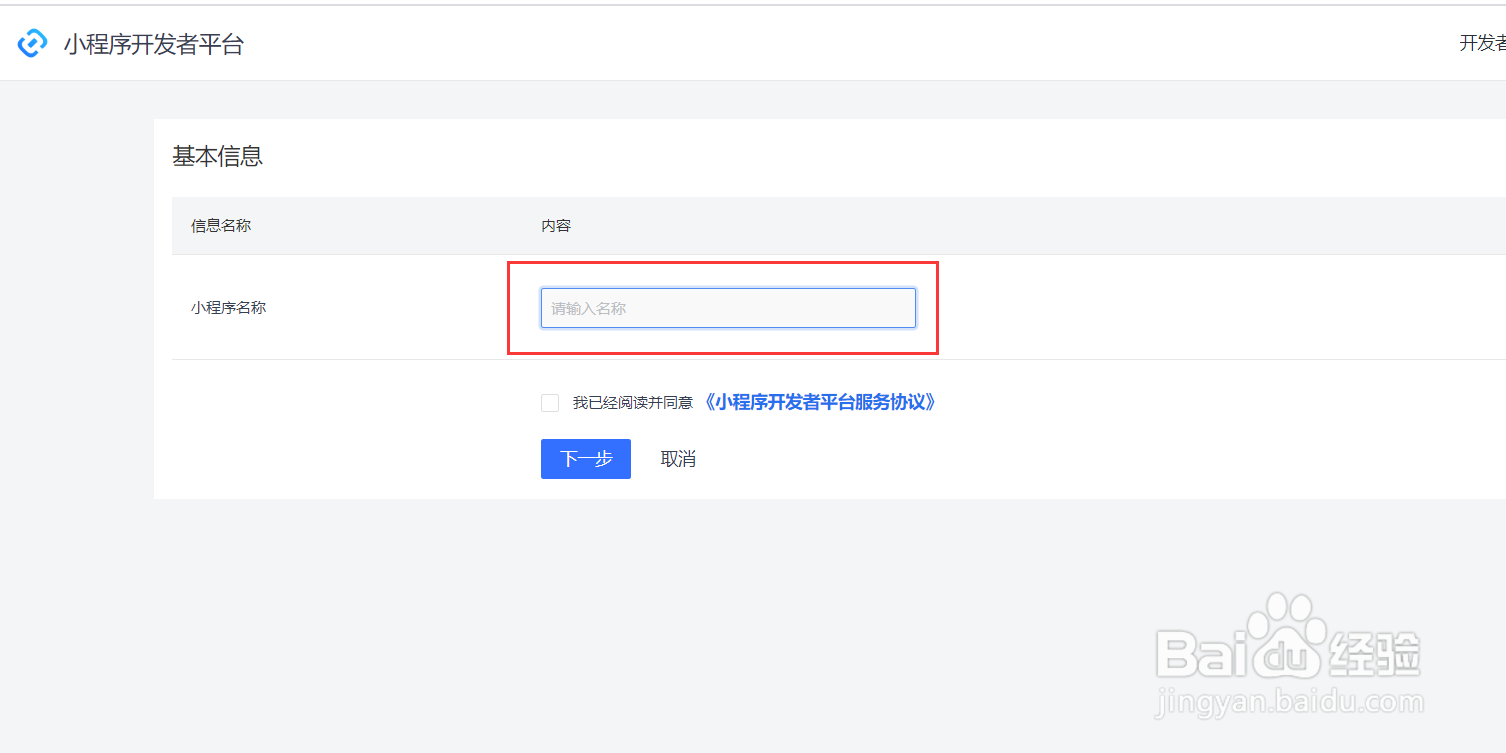Click the blue 下一步 button
The height and width of the screenshot is (753, 1506).
click(x=585, y=458)
